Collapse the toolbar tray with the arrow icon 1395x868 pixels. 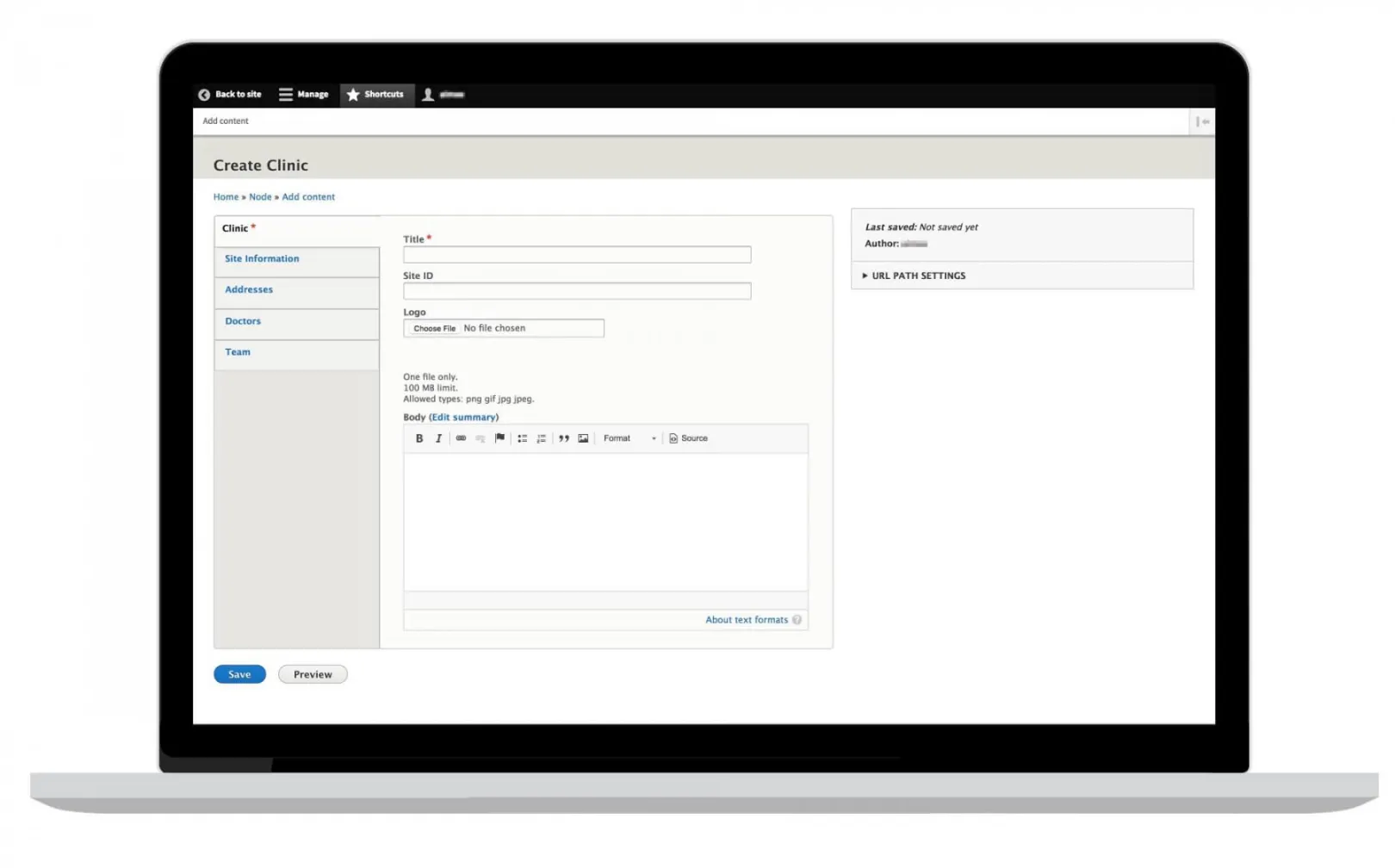coord(1203,121)
